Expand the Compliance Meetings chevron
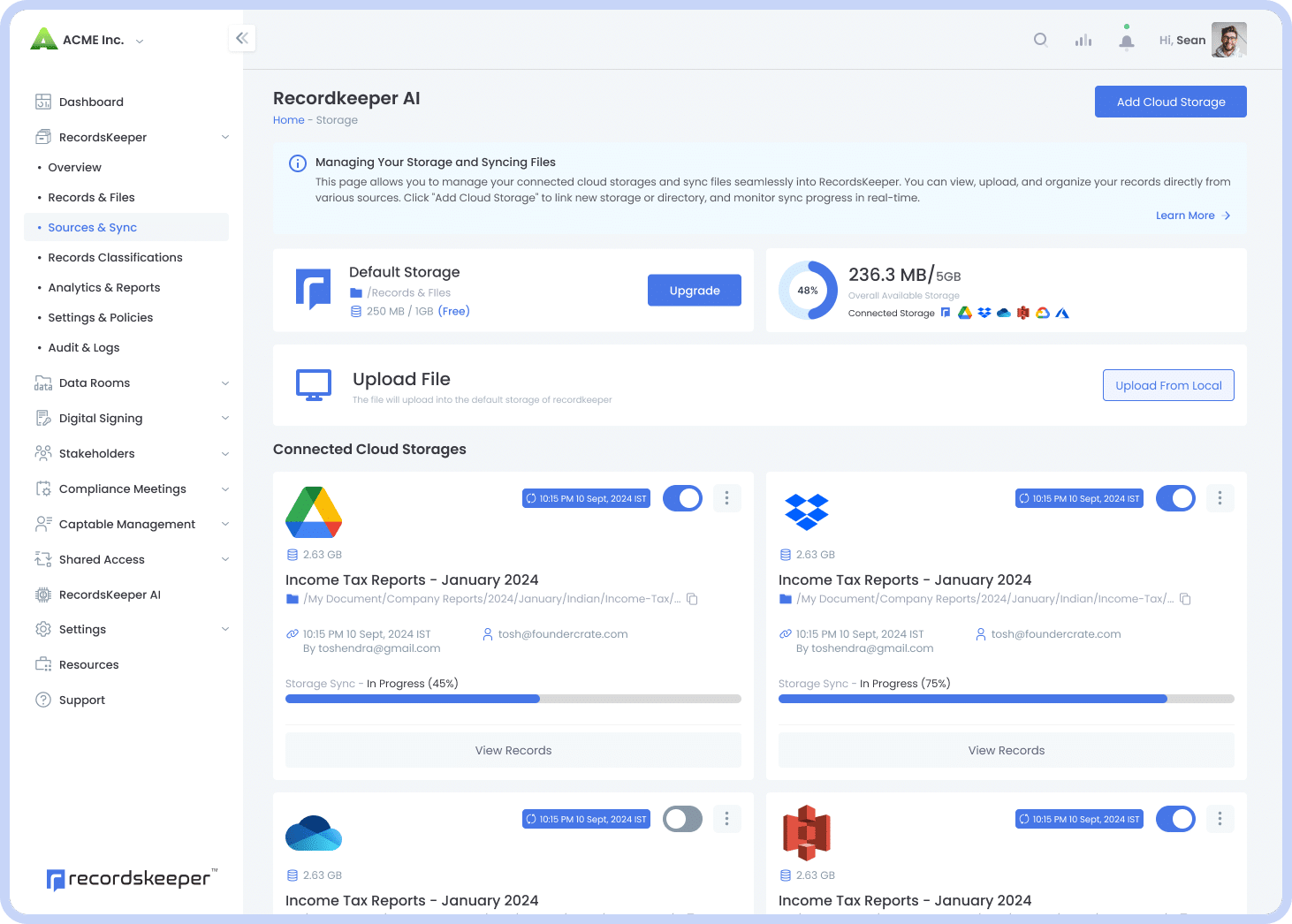This screenshot has height=924, width=1292. (225, 489)
